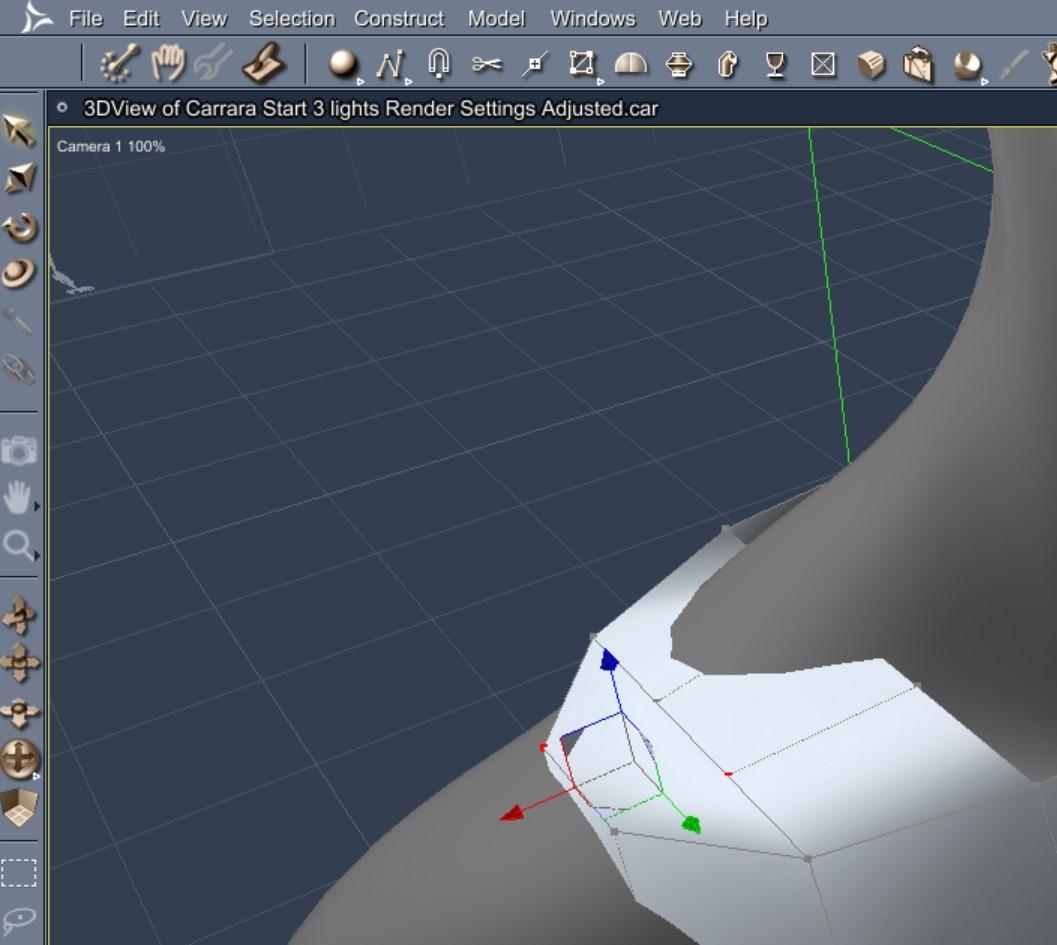Open the Windows menu
Image resolution: width=1057 pixels, height=945 pixels.
click(x=593, y=18)
